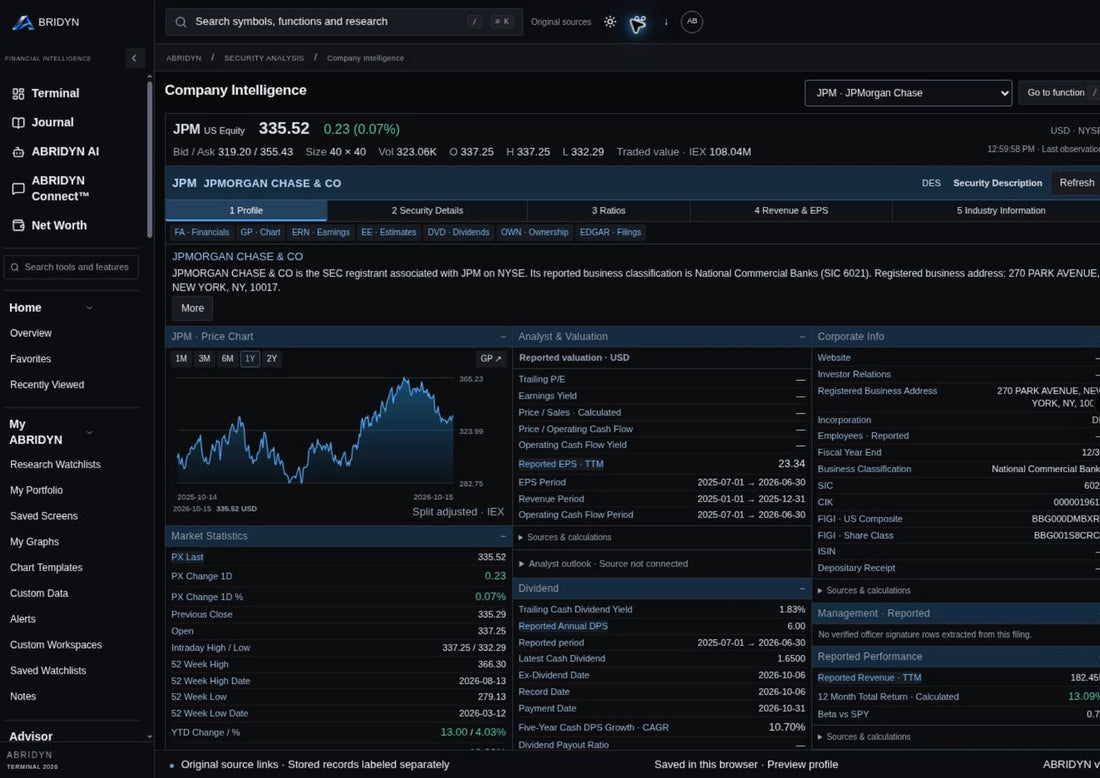Focus the symbols and research search field
The width and height of the screenshot is (1100, 778).
tap(344, 22)
